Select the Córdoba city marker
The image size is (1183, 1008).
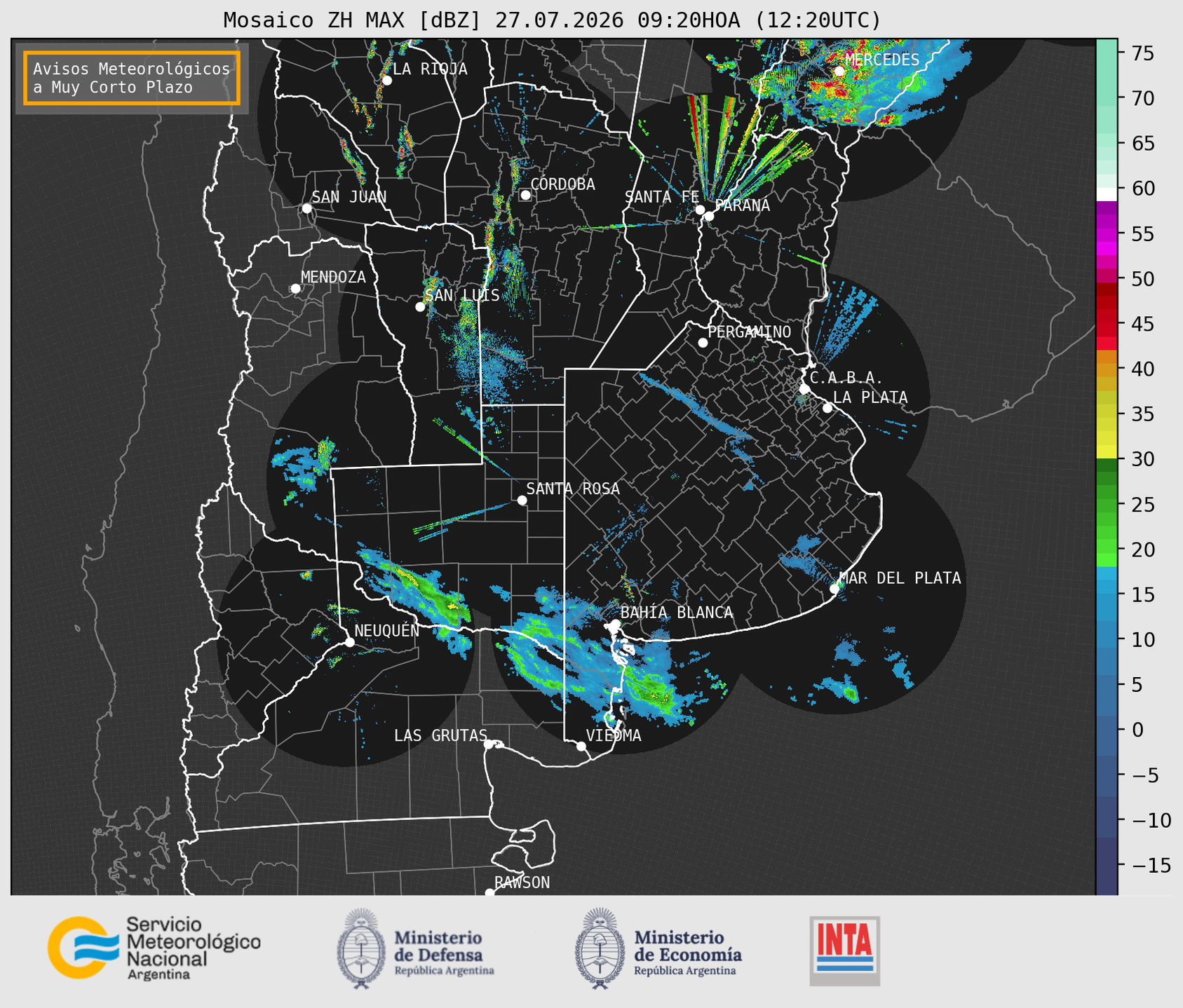[525, 195]
